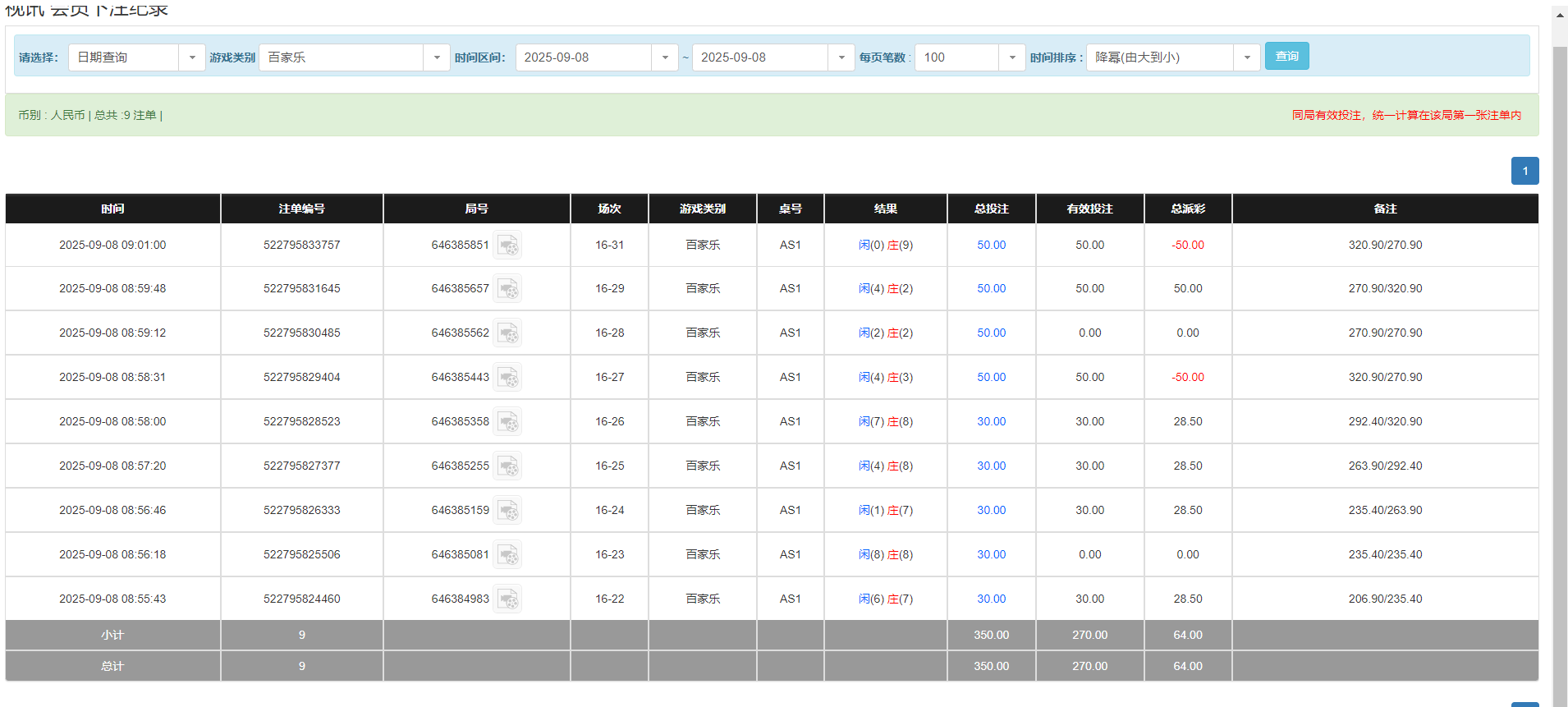Open the 降幂(由大到小) sort order dropdown

1246,57
